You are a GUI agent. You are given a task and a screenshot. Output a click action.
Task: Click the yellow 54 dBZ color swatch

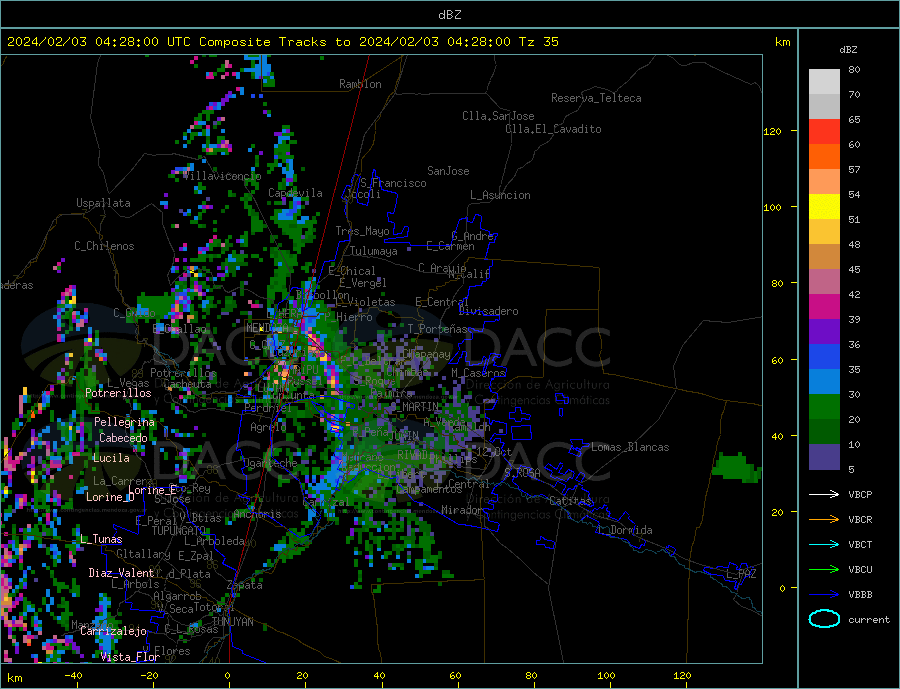(x=824, y=207)
